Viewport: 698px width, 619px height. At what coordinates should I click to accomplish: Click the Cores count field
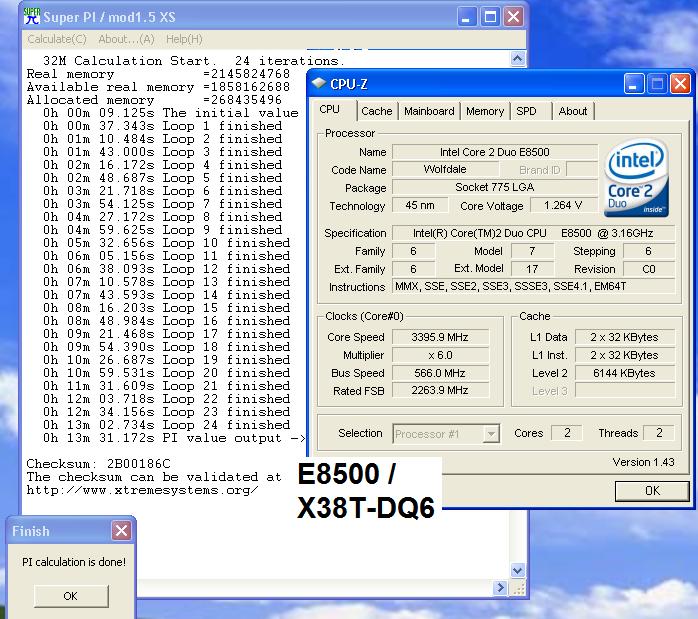pos(567,433)
